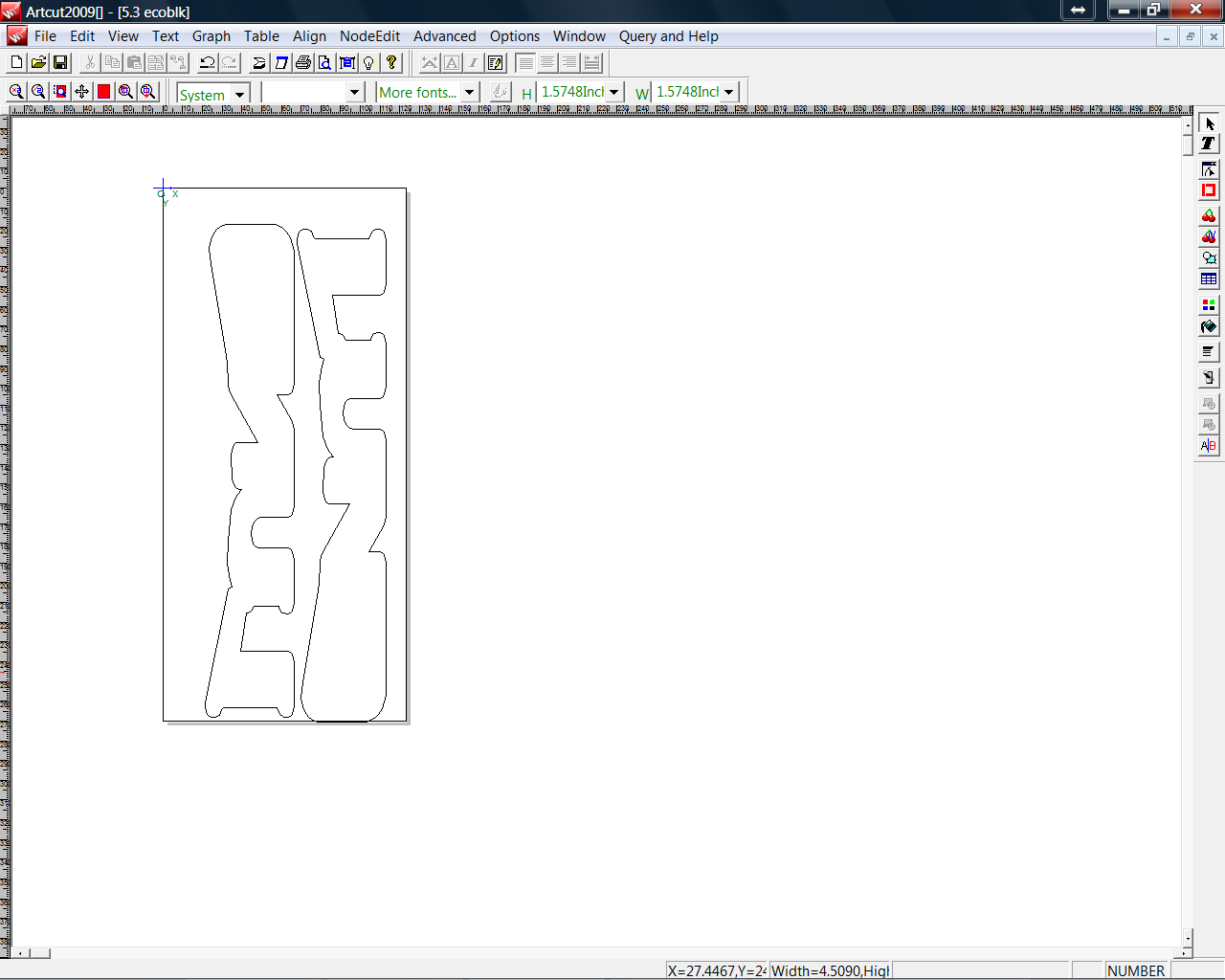Open the H height value dropdown
Viewport: 1225px width, 980px height.
point(613,92)
